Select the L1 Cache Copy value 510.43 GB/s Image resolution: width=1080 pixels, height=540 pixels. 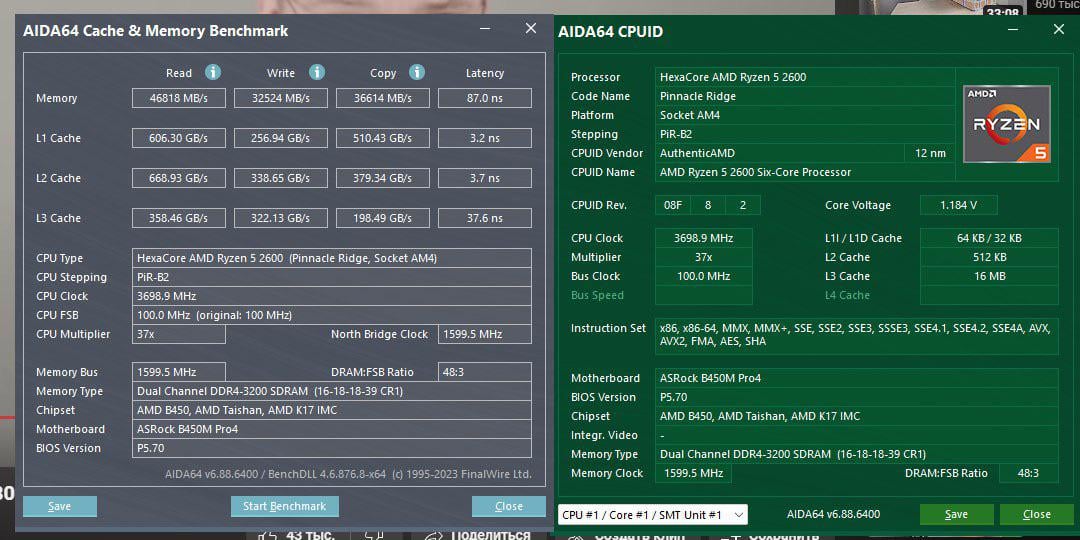coord(382,138)
